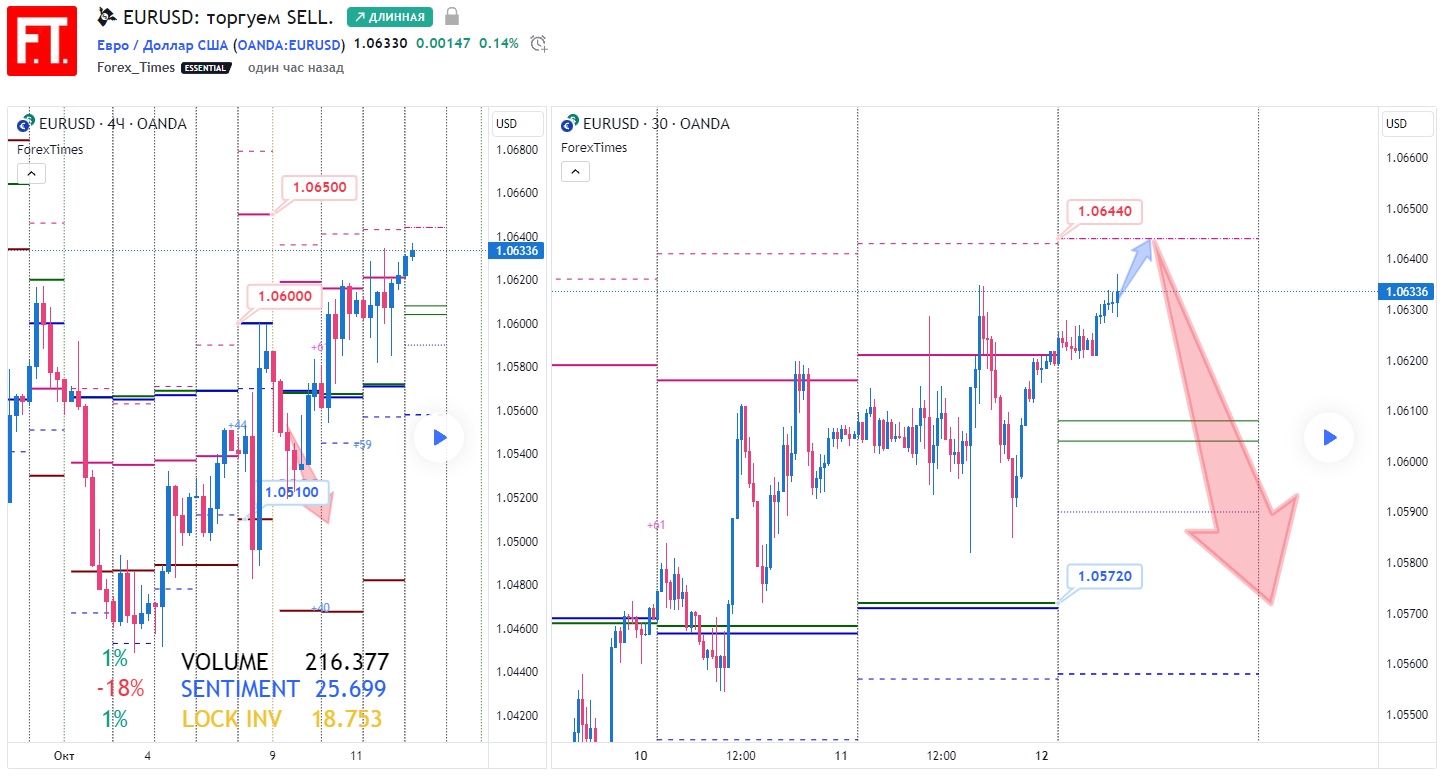Click the 1.06500 level callout
The height and width of the screenshot is (777, 1443).
(320, 187)
